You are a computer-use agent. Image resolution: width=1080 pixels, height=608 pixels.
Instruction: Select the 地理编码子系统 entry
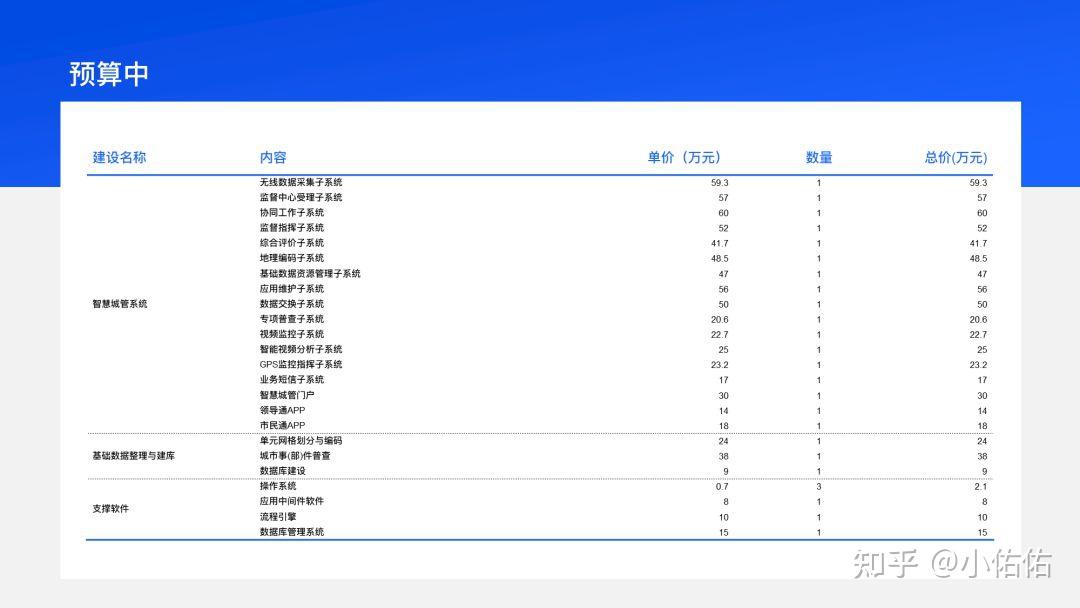[291, 258]
